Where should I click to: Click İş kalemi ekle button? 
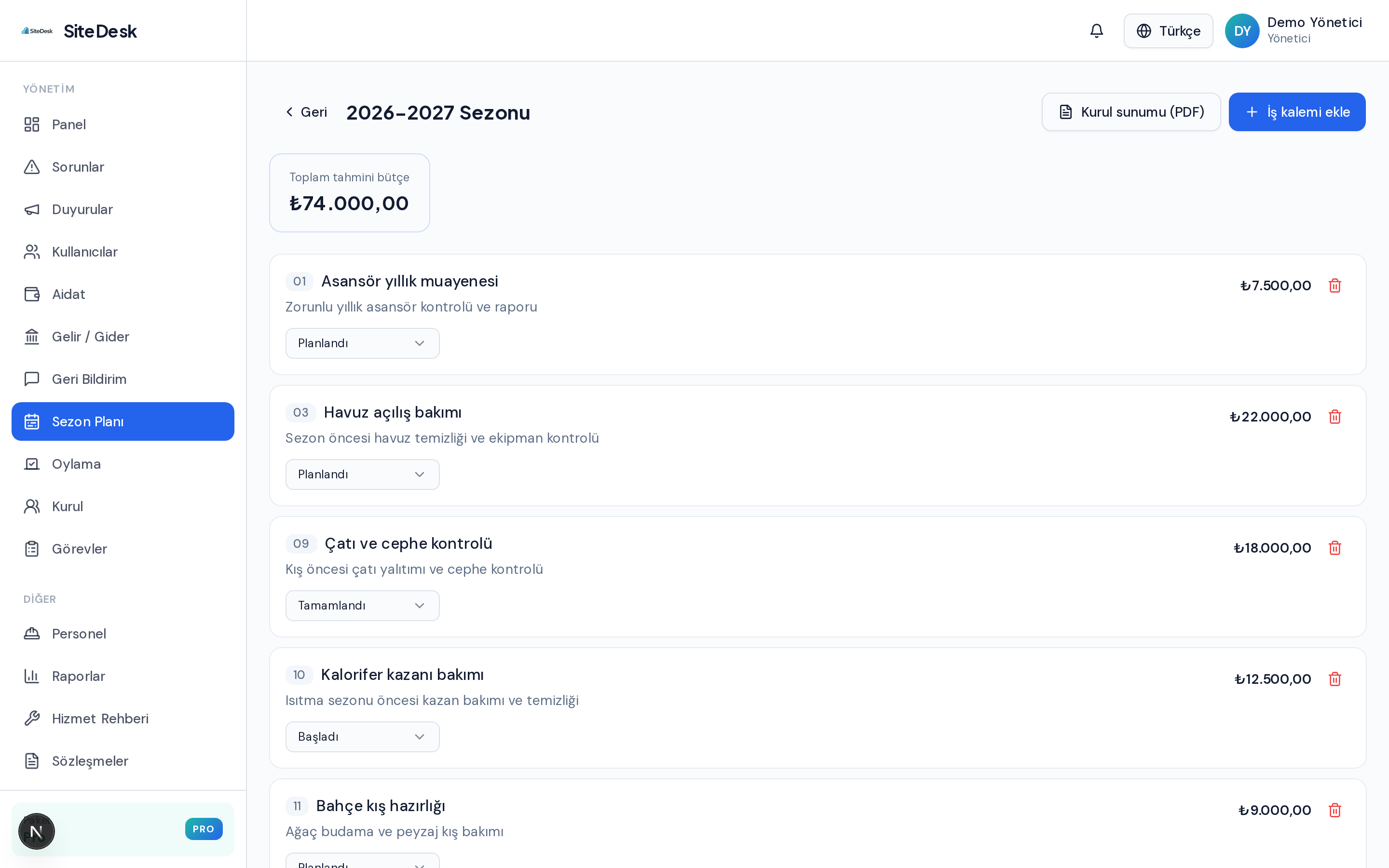[1296, 112]
